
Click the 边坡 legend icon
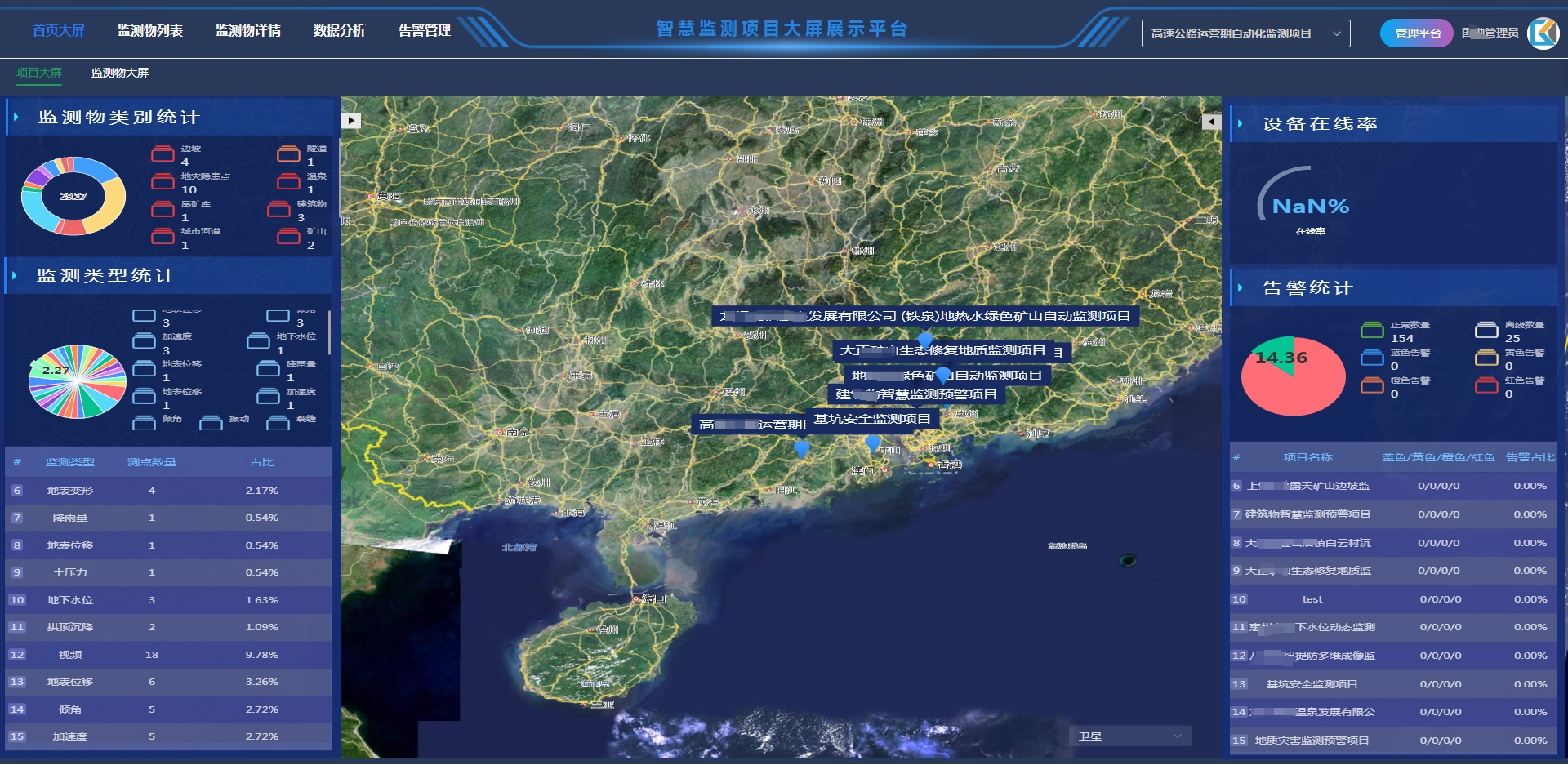click(163, 153)
